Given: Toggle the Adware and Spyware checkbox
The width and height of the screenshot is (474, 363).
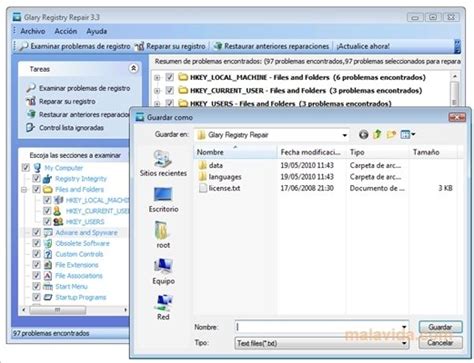Looking at the screenshot, I should point(36,232).
